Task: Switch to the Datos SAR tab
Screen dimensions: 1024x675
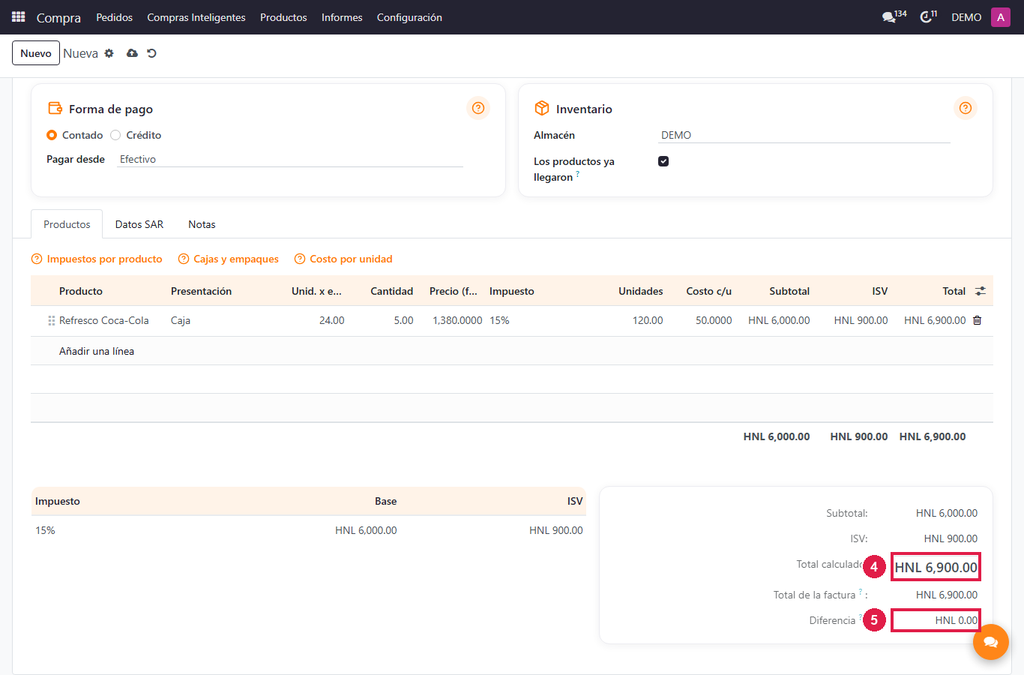Action: coord(139,225)
